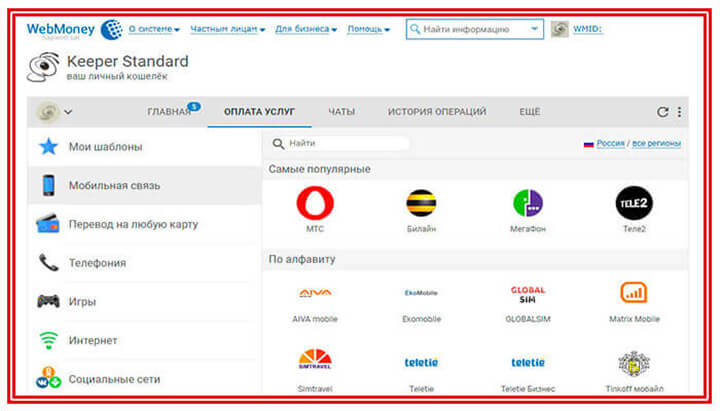
Task: Click the Найти информацию search field
Action: pyautogui.click(x=475, y=29)
